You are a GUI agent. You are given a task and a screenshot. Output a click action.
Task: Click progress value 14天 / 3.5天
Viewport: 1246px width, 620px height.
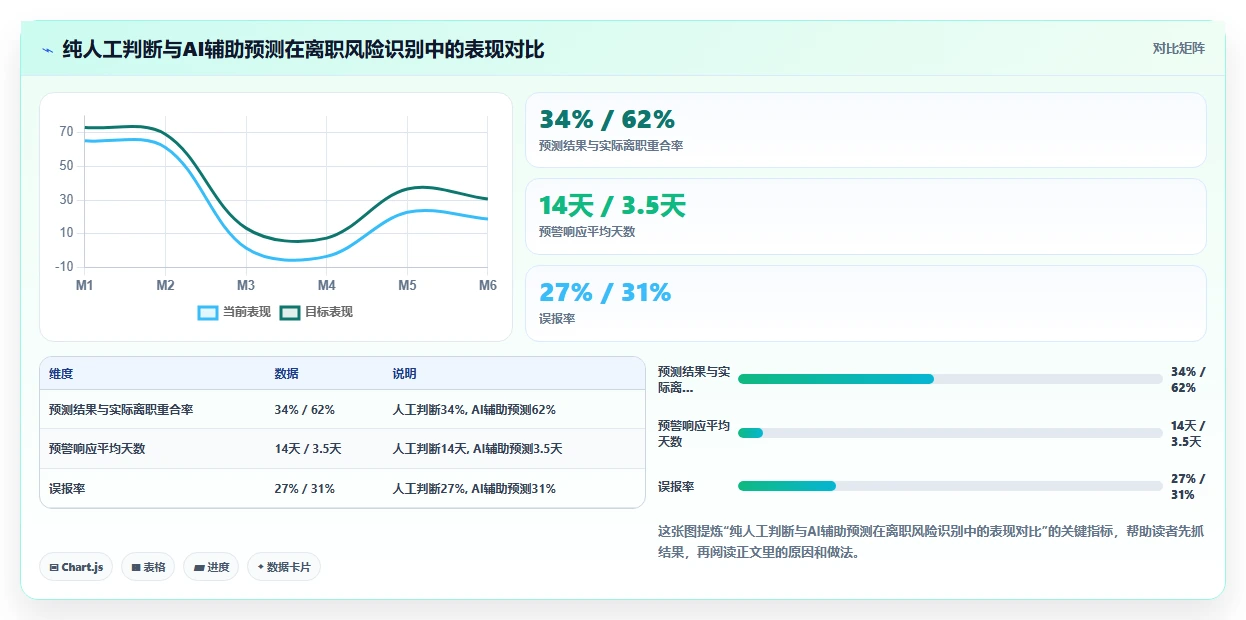pos(1188,433)
